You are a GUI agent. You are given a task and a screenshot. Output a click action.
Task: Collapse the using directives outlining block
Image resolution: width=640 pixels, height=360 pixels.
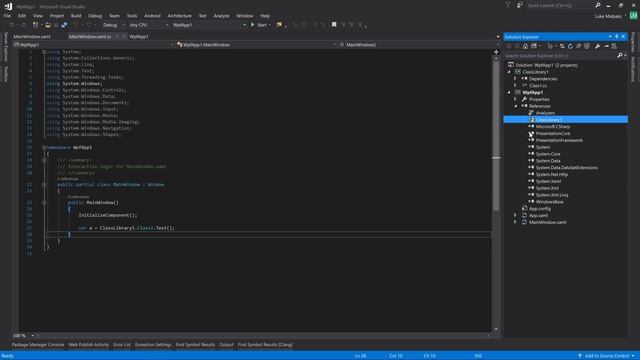coord(44,52)
